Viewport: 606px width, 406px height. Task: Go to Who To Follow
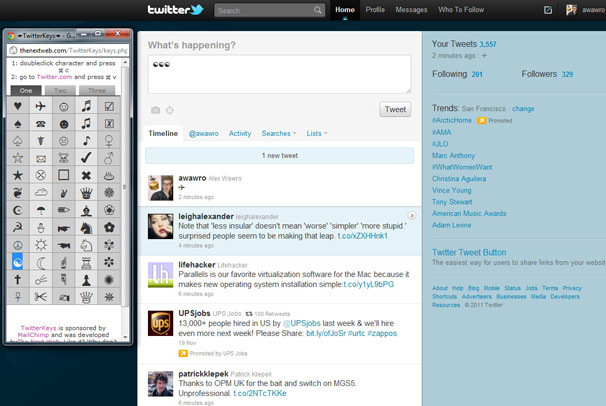pos(461,10)
